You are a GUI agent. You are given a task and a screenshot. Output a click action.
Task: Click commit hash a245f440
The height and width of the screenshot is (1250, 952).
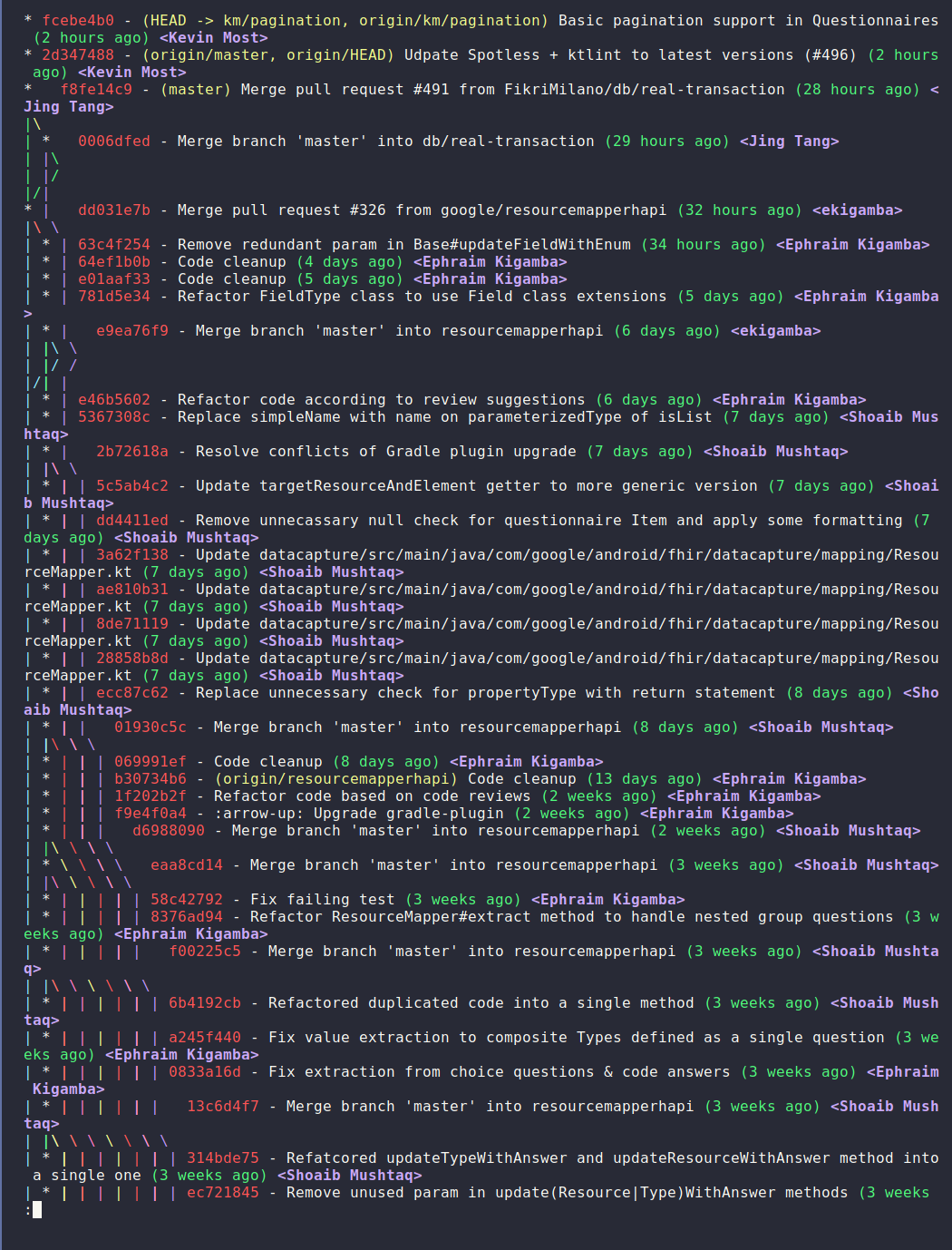tap(205, 1037)
